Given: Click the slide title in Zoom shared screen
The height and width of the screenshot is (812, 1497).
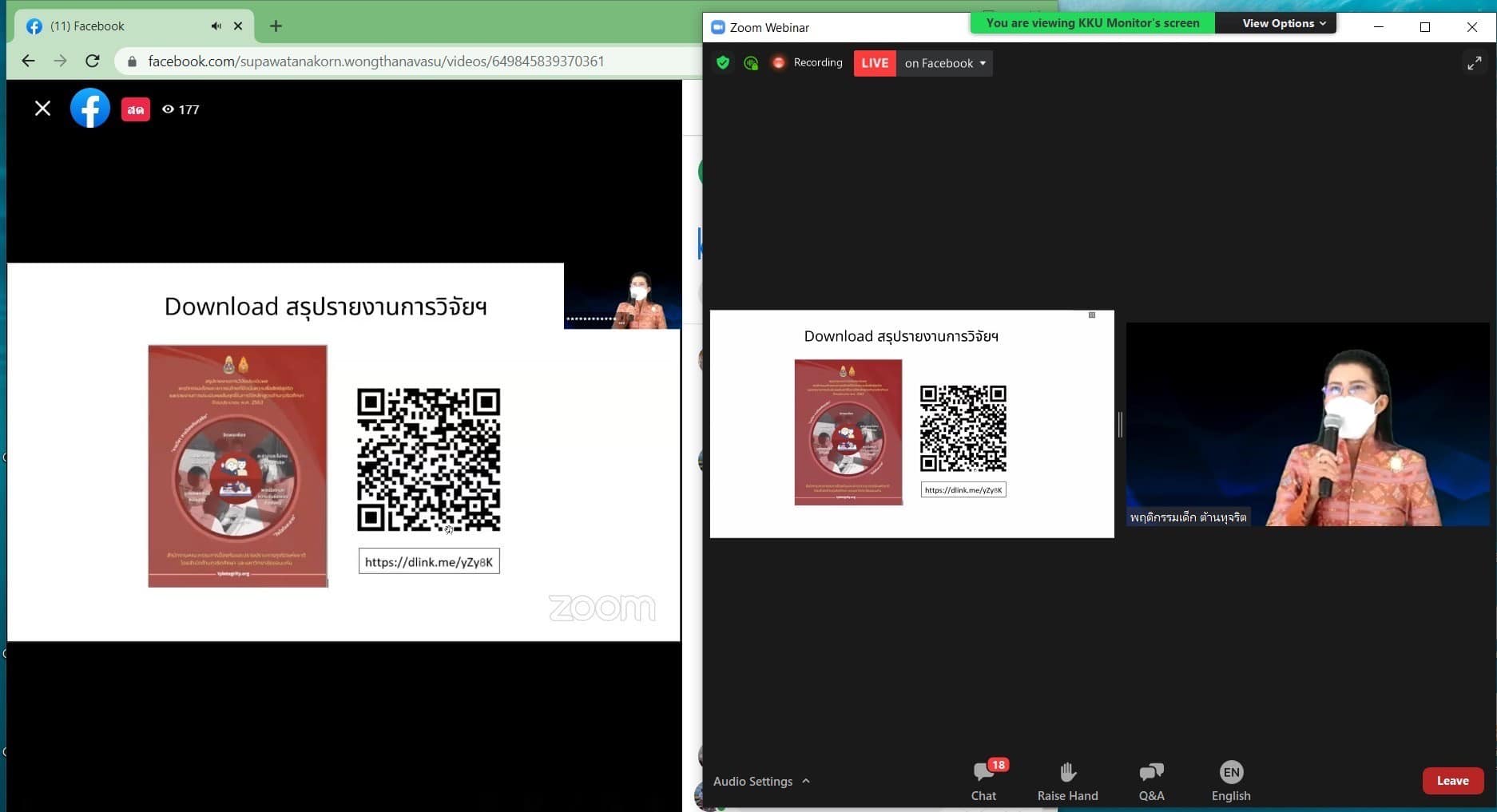Looking at the screenshot, I should pos(901,336).
